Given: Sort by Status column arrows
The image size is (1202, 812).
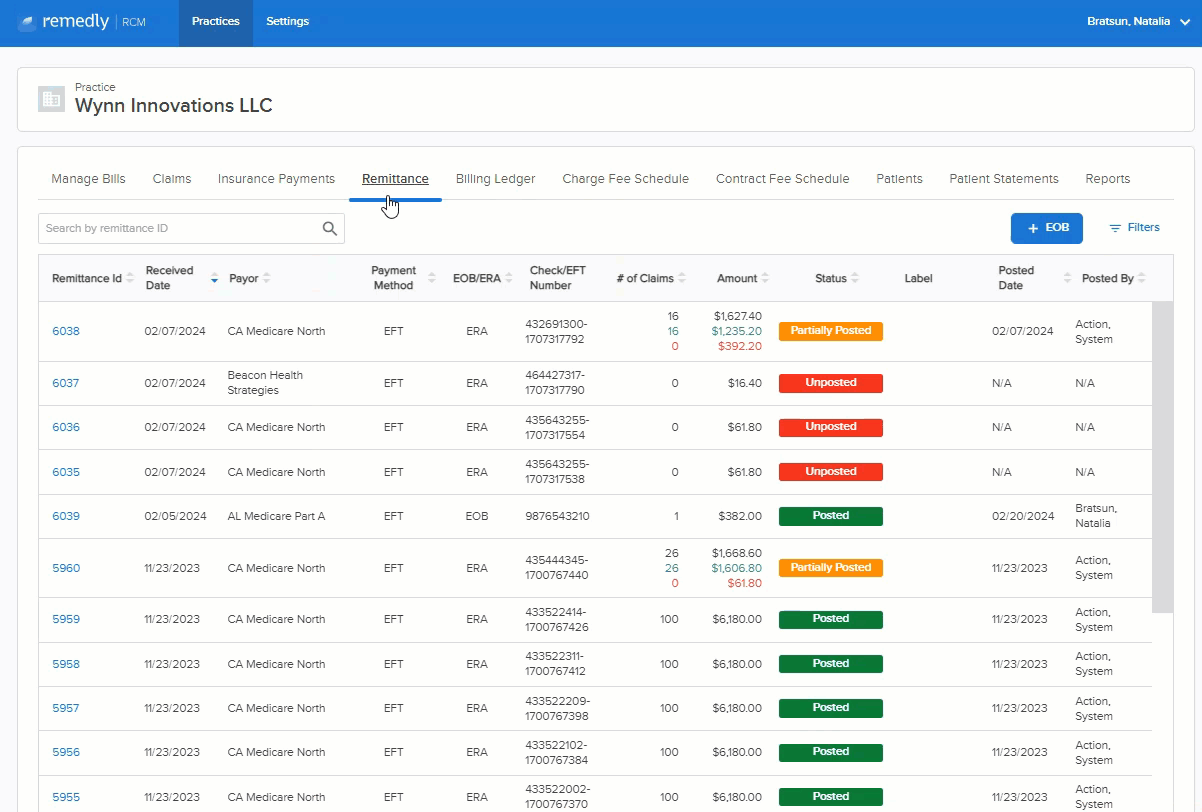Looking at the screenshot, I should click(855, 279).
